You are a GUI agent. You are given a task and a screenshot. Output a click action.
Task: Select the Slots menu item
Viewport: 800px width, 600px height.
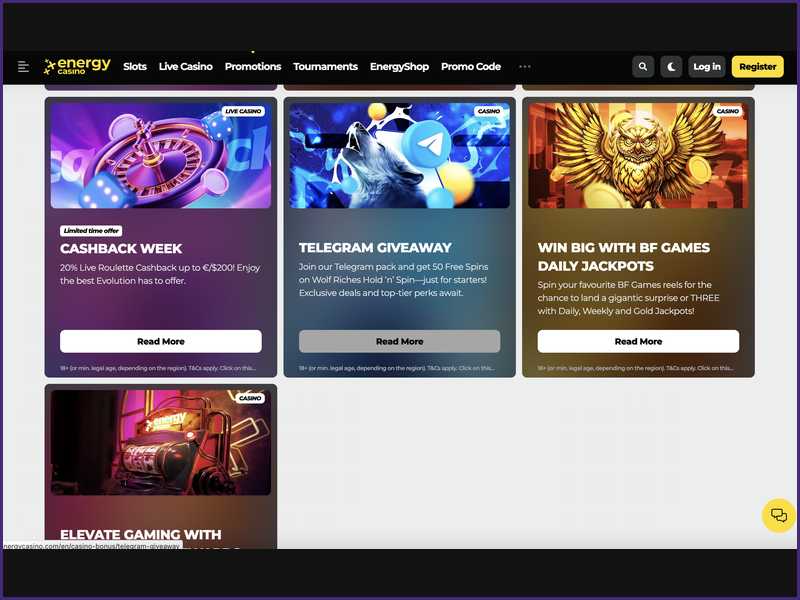pyautogui.click(x=134, y=67)
